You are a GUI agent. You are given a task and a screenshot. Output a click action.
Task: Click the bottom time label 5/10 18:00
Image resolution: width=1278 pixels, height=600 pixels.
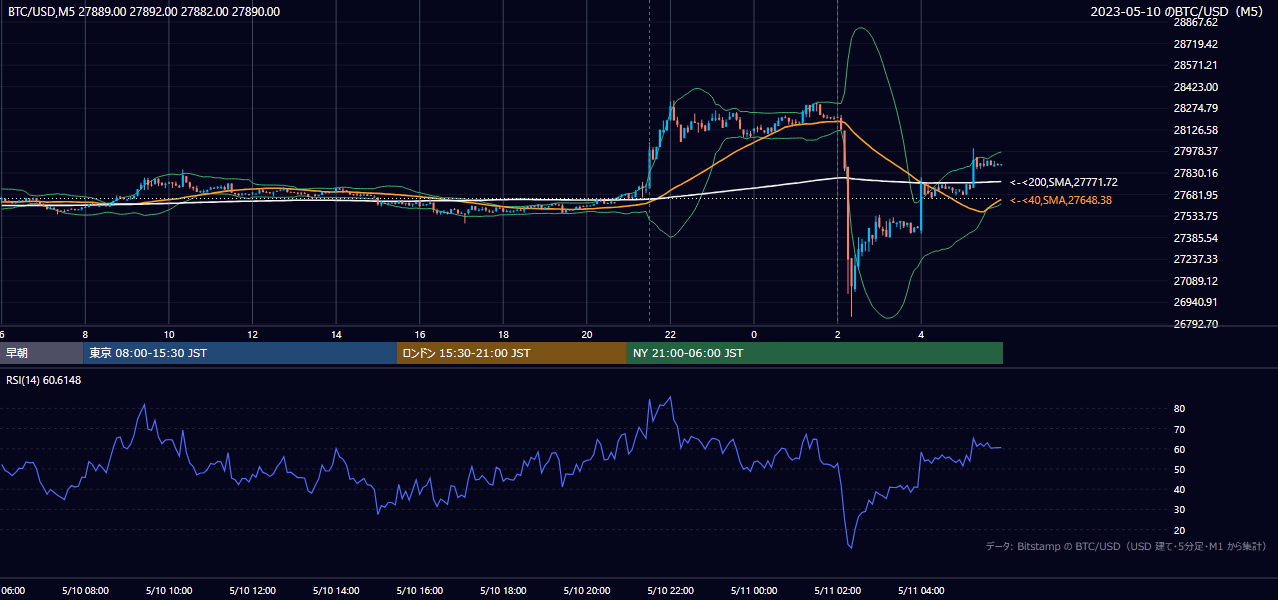pyautogui.click(x=502, y=591)
